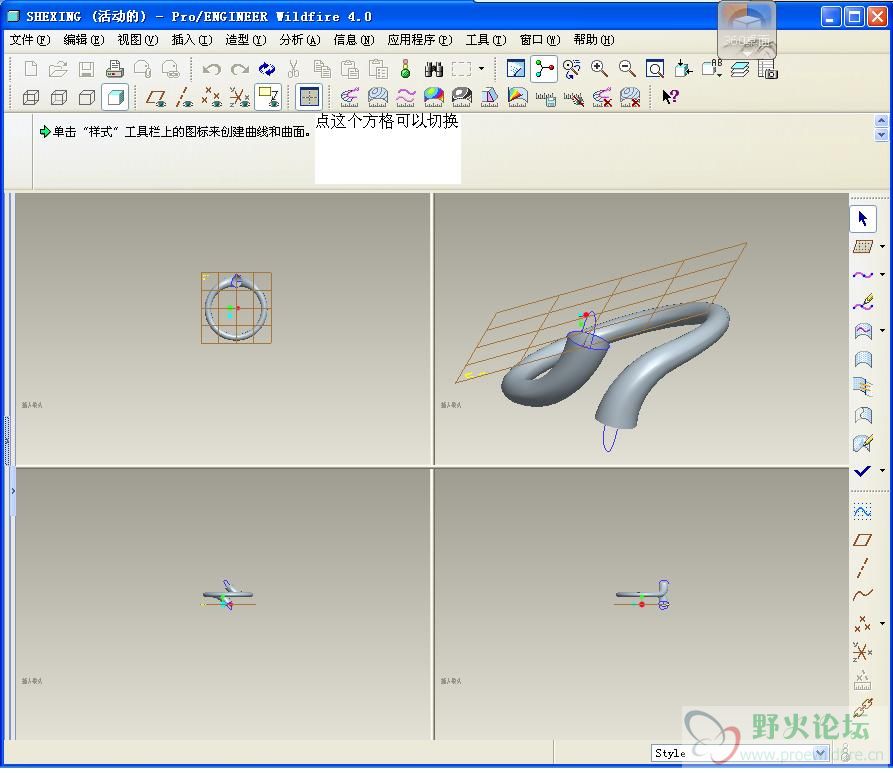The image size is (893, 773).
Task: Open the find binoculars tool
Action: (x=434, y=69)
